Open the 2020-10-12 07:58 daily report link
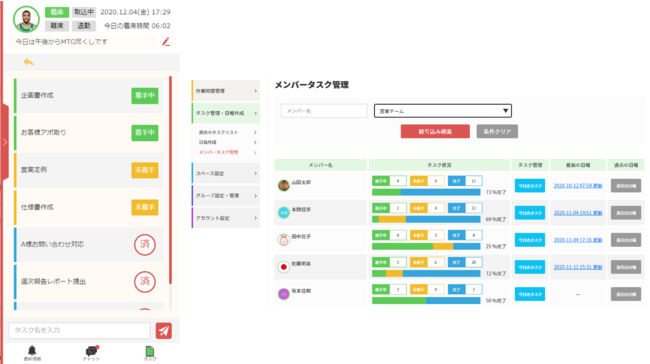This screenshot has width=650, height=364. (x=578, y=186)
